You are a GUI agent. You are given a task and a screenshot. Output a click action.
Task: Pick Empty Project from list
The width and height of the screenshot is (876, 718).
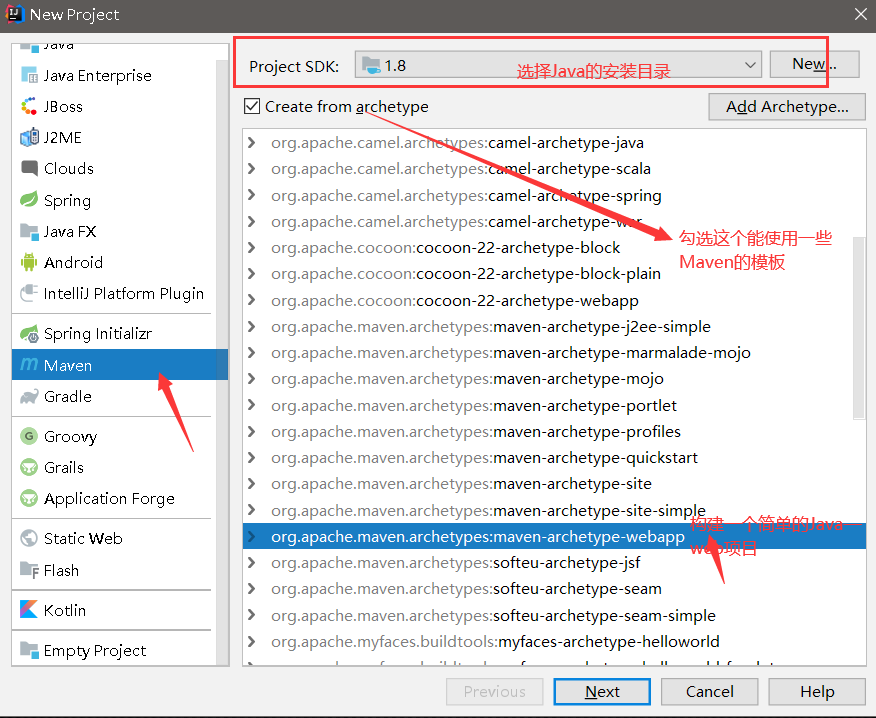click(113, 650)
